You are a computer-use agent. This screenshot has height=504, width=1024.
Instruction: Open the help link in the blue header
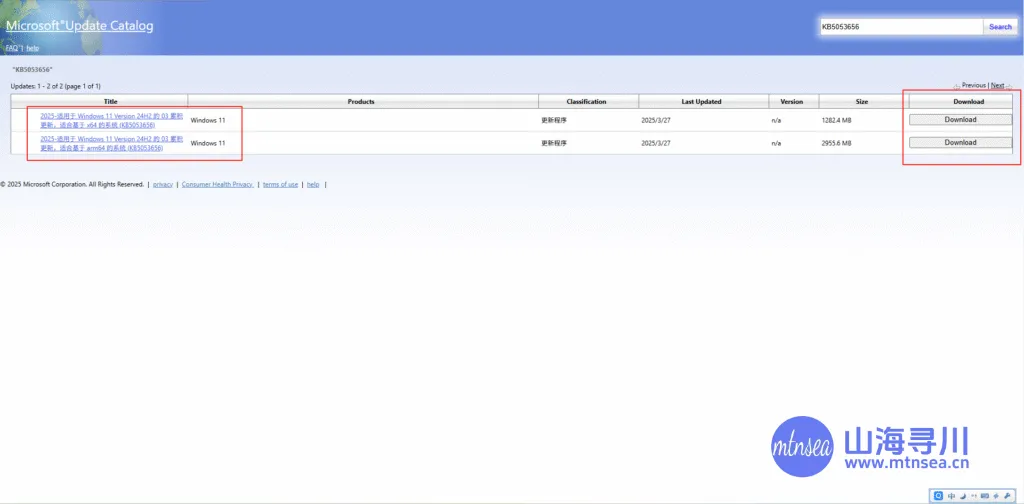(33, 48)
